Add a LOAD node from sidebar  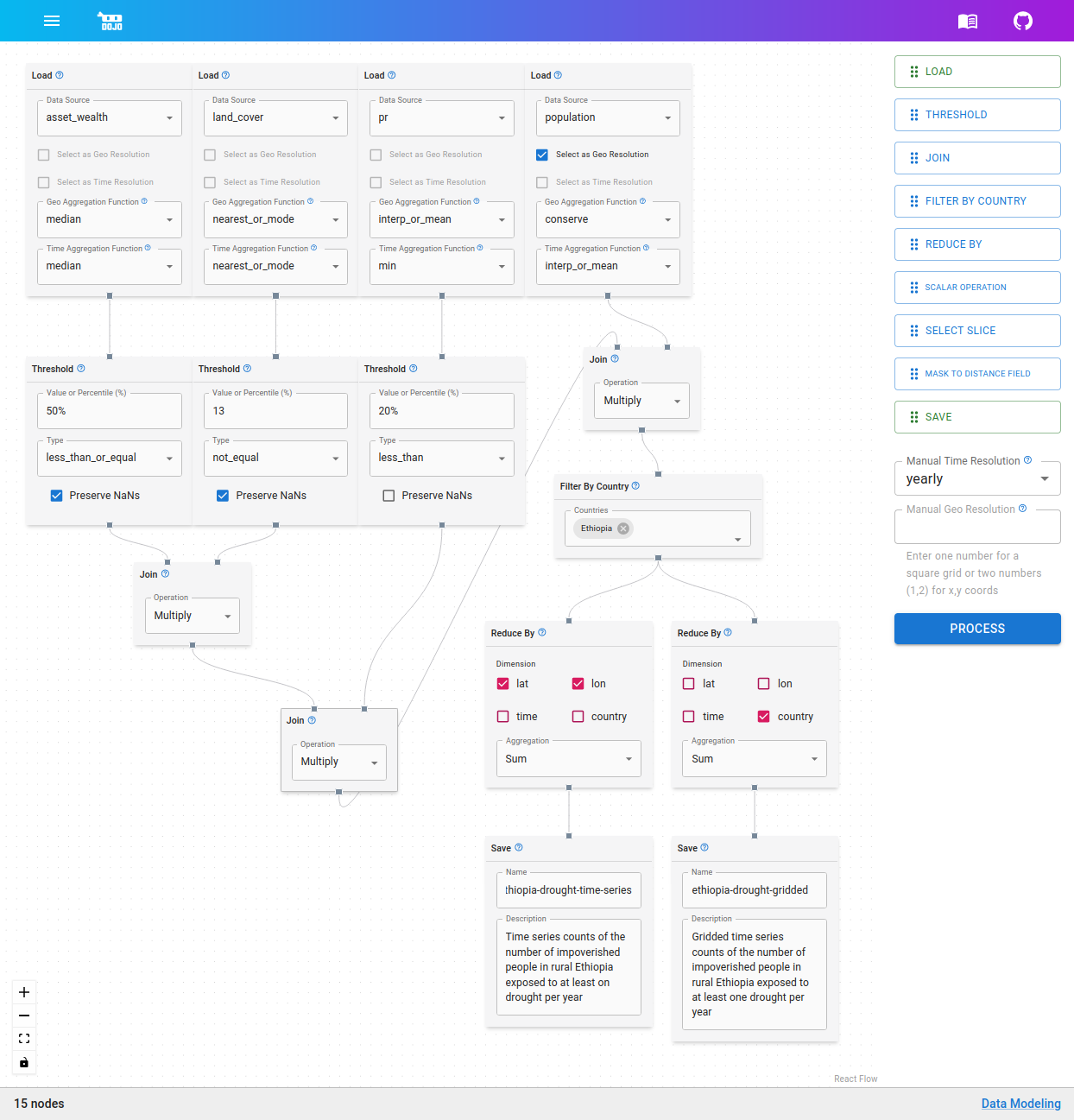(x=977, y=72)
